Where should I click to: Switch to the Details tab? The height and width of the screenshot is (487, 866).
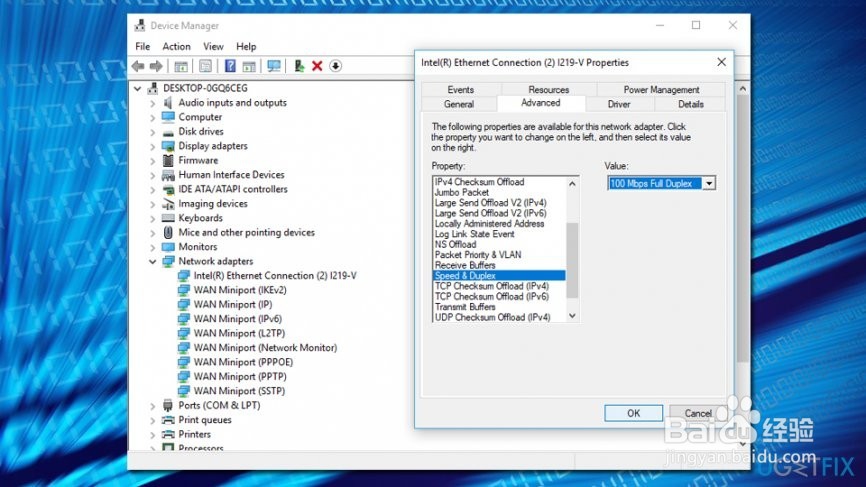(690, 104)
